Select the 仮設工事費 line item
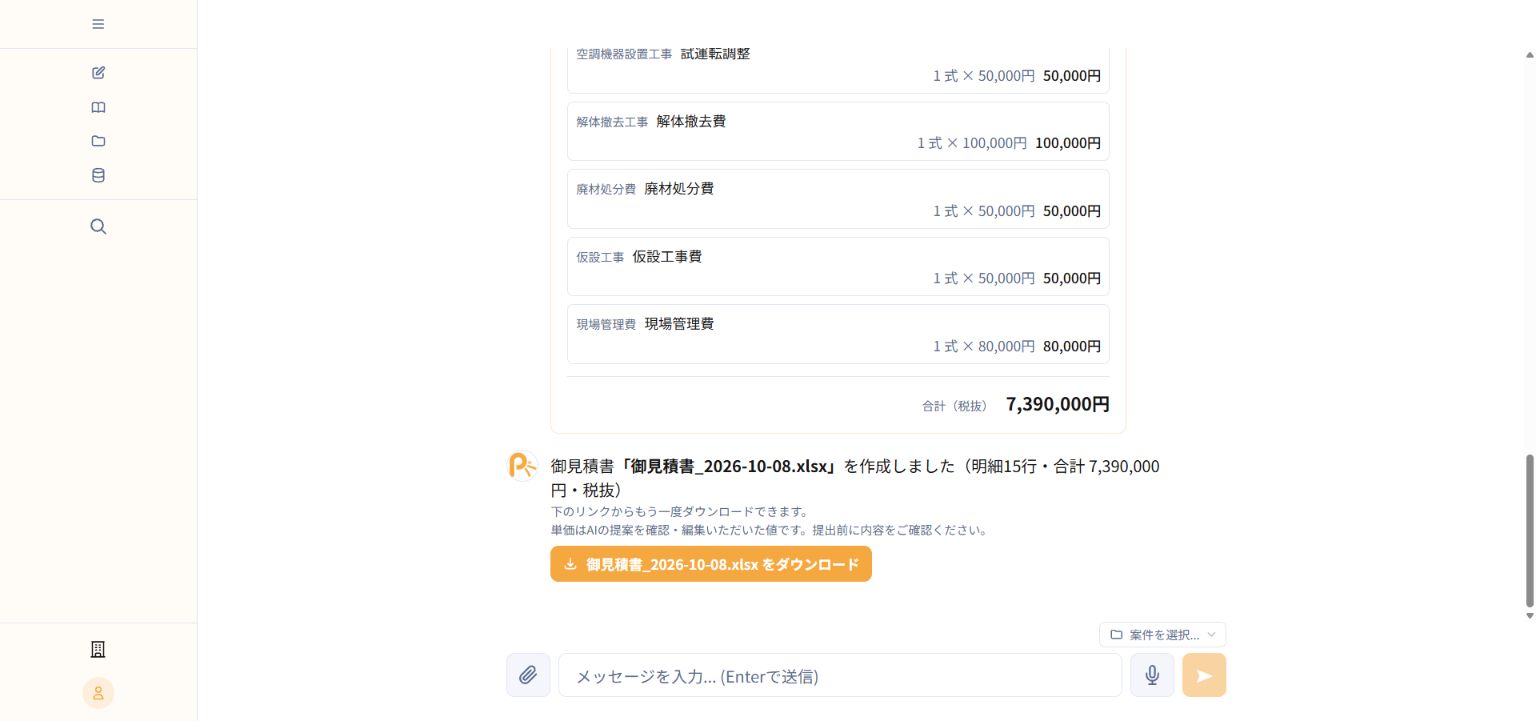Image resolution: width=1536 pixels, height=721 pixels. (x=838, y=266)
